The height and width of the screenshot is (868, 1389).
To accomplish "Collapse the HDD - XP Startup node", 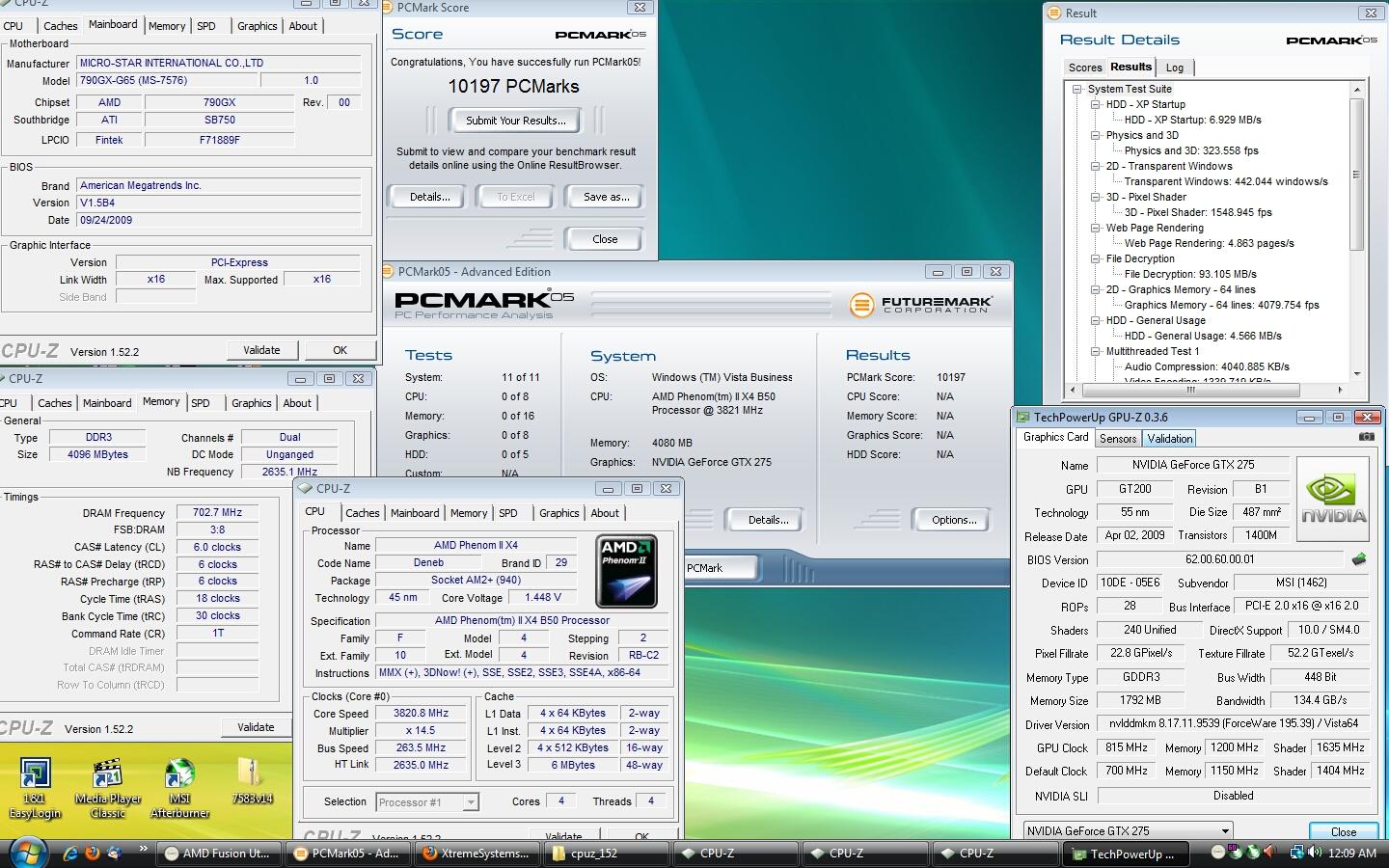I will coord(1095,104).
